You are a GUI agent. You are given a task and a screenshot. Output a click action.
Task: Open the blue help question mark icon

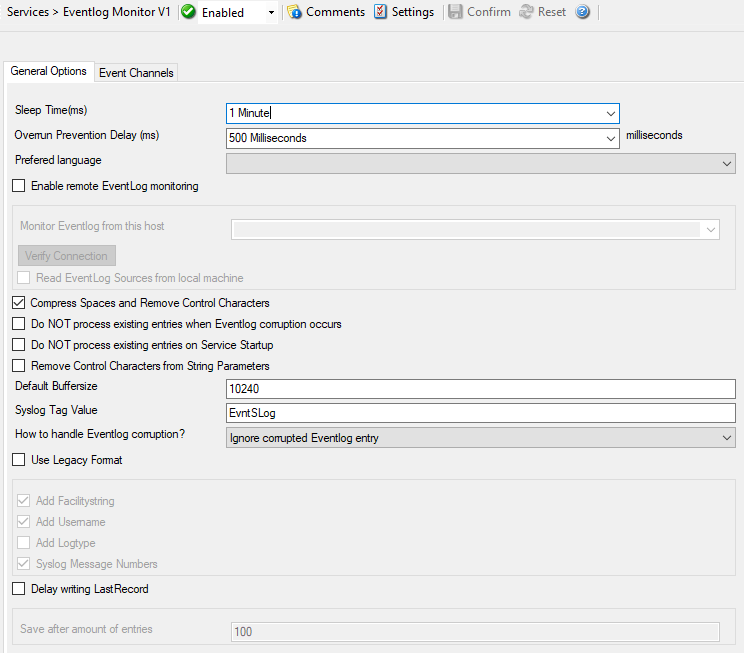[583, 12]
